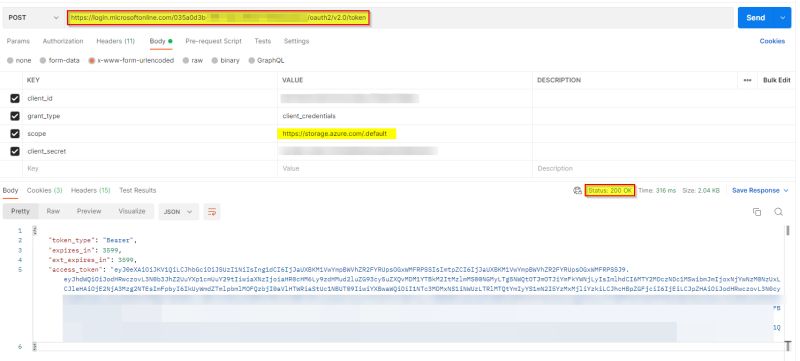Image resolution: width=800 pixels, height=361 pixels.
Task: Open the Send button arrow menu
Action: coord(783,18)
